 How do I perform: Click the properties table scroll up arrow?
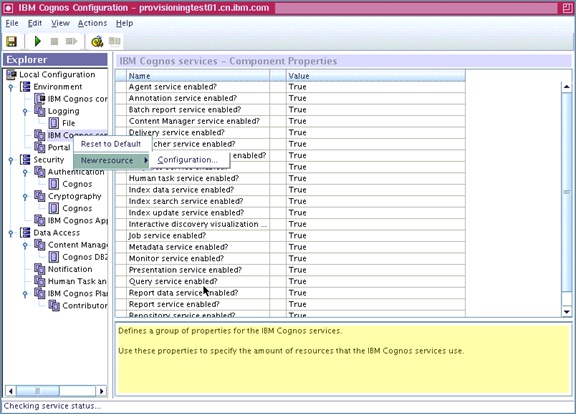coord(566,87)
